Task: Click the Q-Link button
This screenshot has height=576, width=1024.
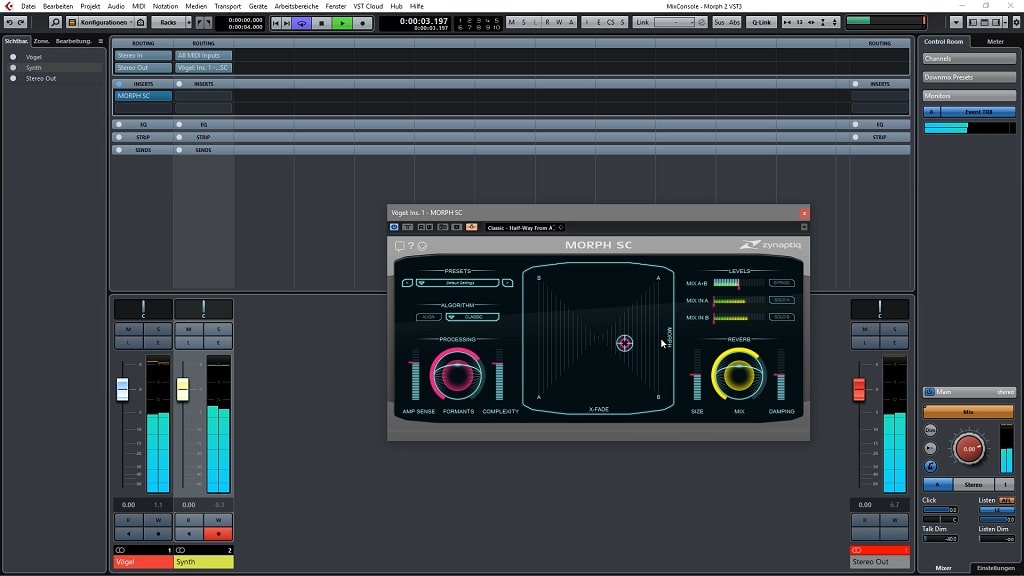Action: [x=761, y=22]
